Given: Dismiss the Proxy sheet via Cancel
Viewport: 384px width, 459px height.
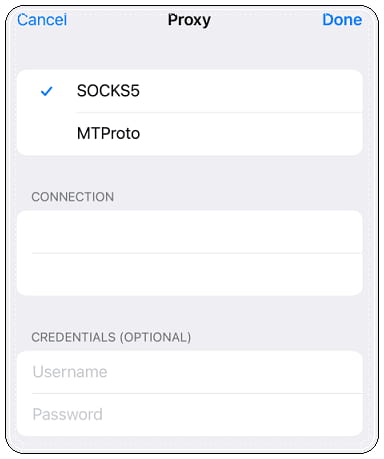Looking at the screenshot, I should click(42, 20).
